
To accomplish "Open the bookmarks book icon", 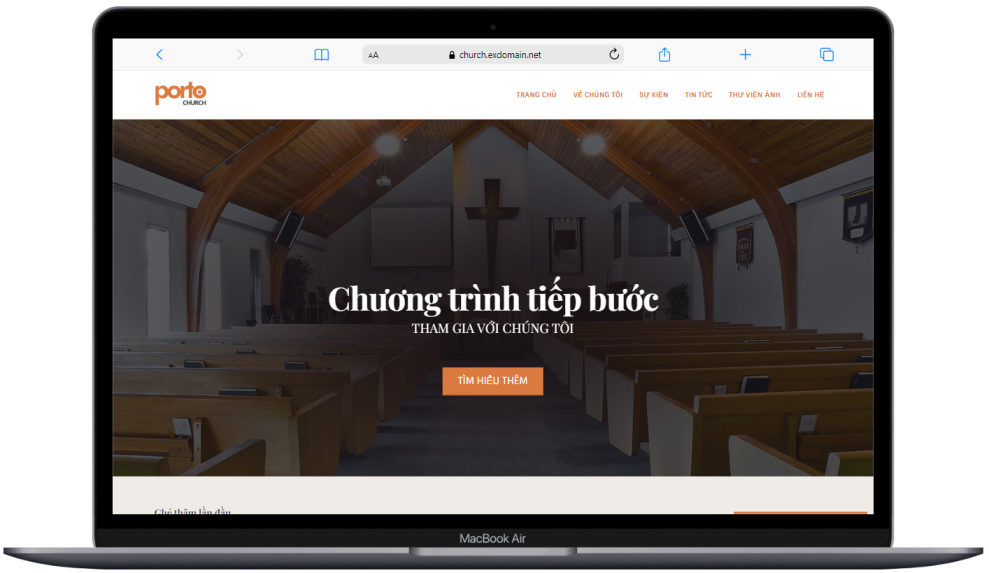I will coord(322,55).
